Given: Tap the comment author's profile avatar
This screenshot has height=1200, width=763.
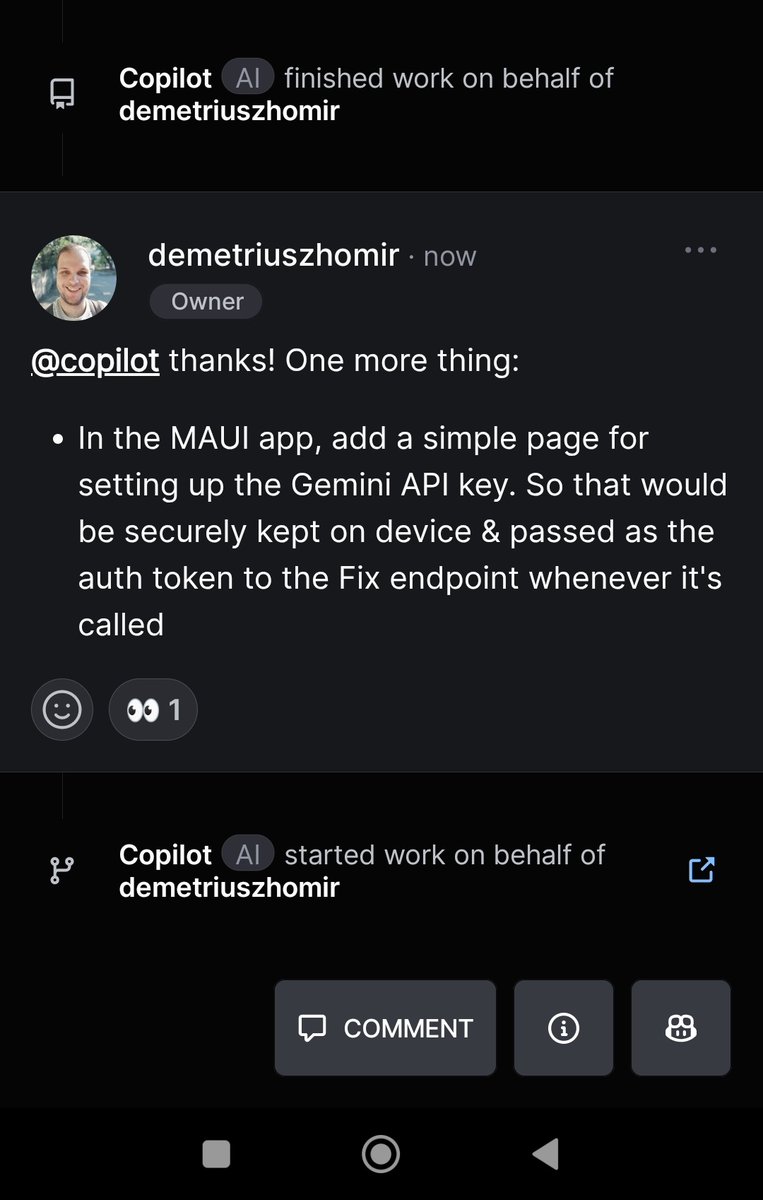Looking at the screenshot, I should pyautogui.click(x=74, y=278).
